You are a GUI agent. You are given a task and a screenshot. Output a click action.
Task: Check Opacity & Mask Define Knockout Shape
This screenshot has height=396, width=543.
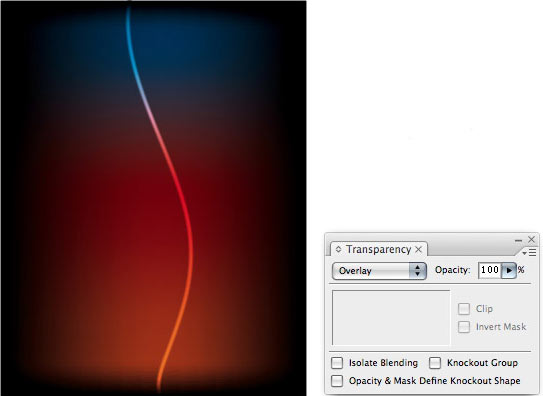click(337, 381)
